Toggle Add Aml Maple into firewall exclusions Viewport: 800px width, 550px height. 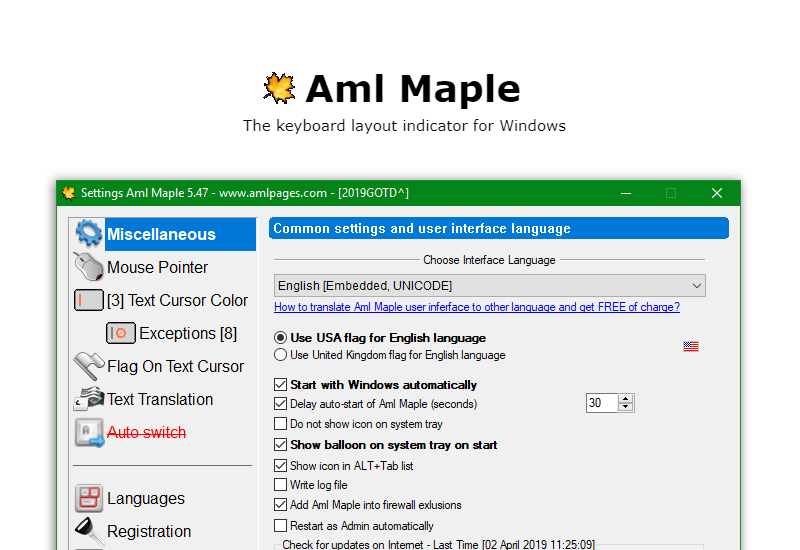[x=280, y=505]
